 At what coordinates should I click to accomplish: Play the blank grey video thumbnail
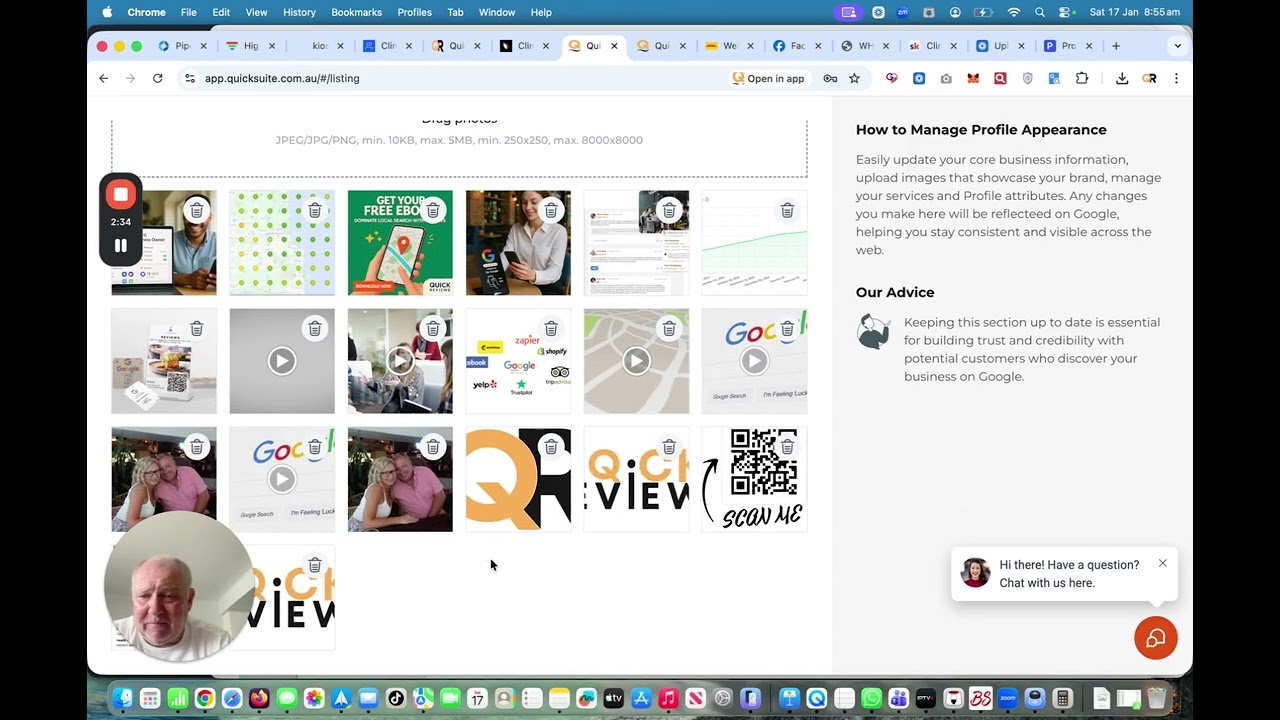point(282,361)
